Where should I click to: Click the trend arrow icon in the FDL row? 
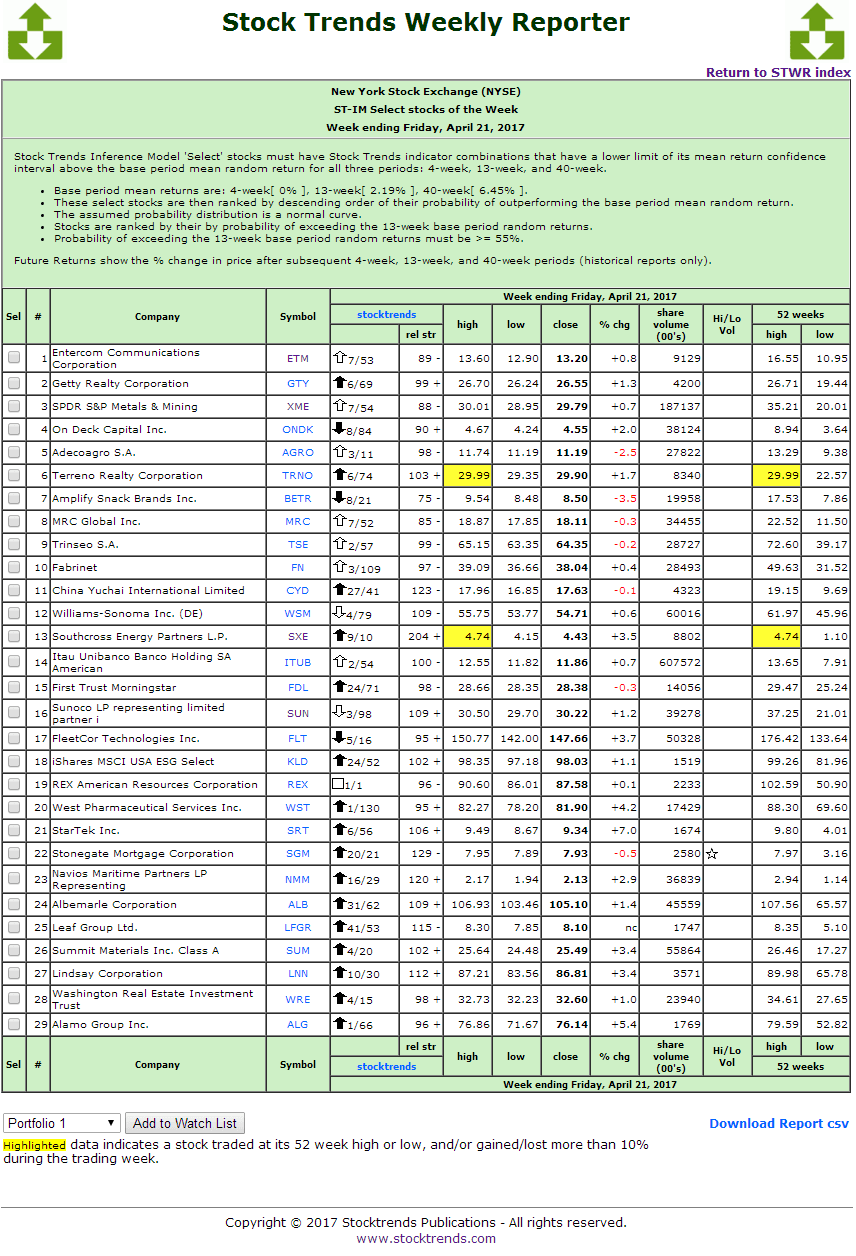[x=339, y=687]
